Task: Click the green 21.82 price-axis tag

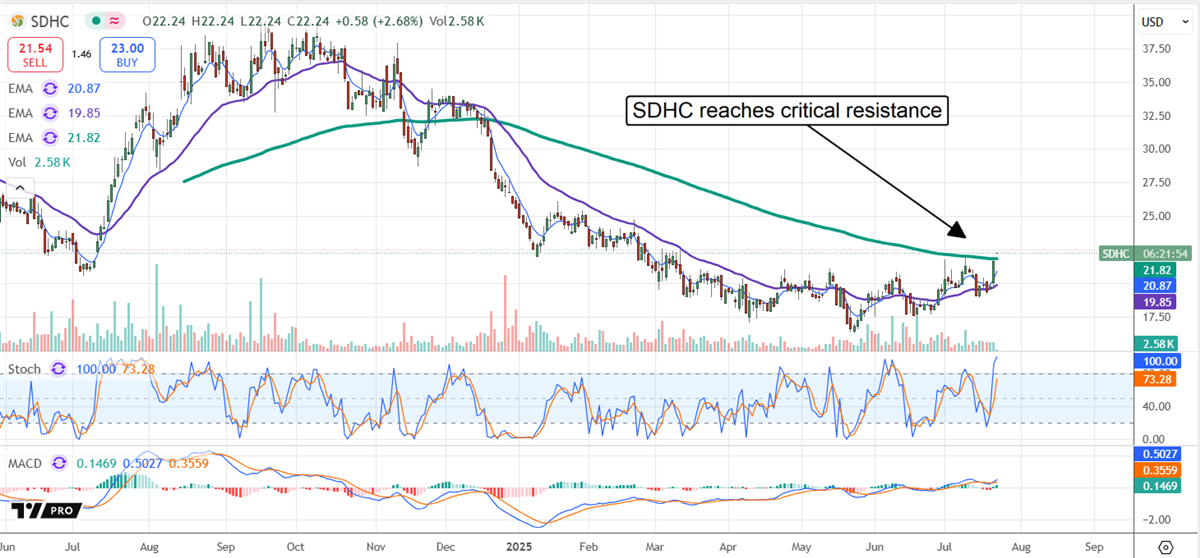Action: click(1156, 271)
